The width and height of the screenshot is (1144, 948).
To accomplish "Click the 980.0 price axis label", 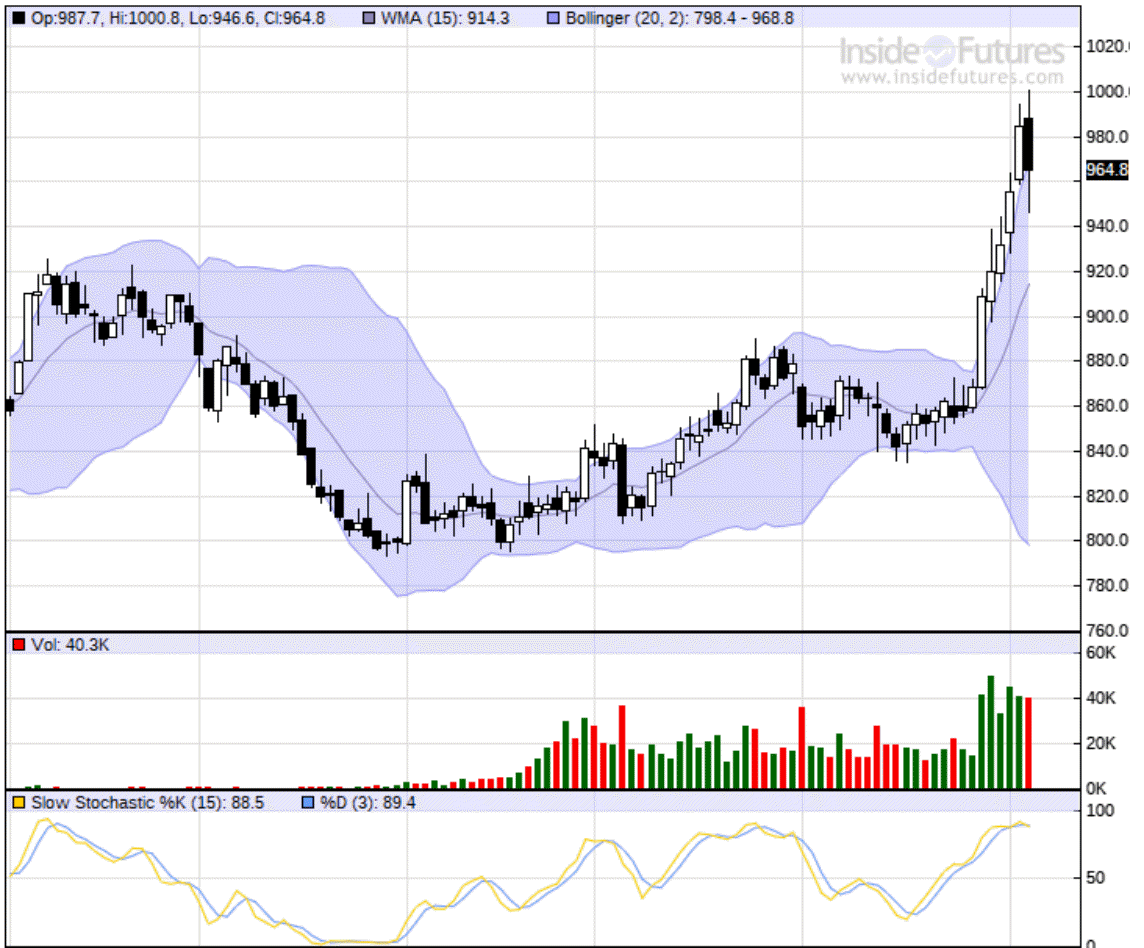I will 1108,136.
